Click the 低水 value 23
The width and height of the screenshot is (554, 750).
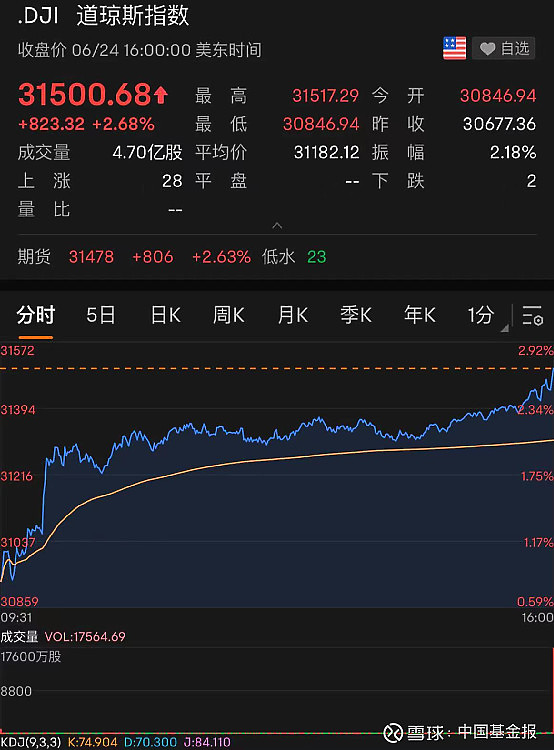coord(316,257)
